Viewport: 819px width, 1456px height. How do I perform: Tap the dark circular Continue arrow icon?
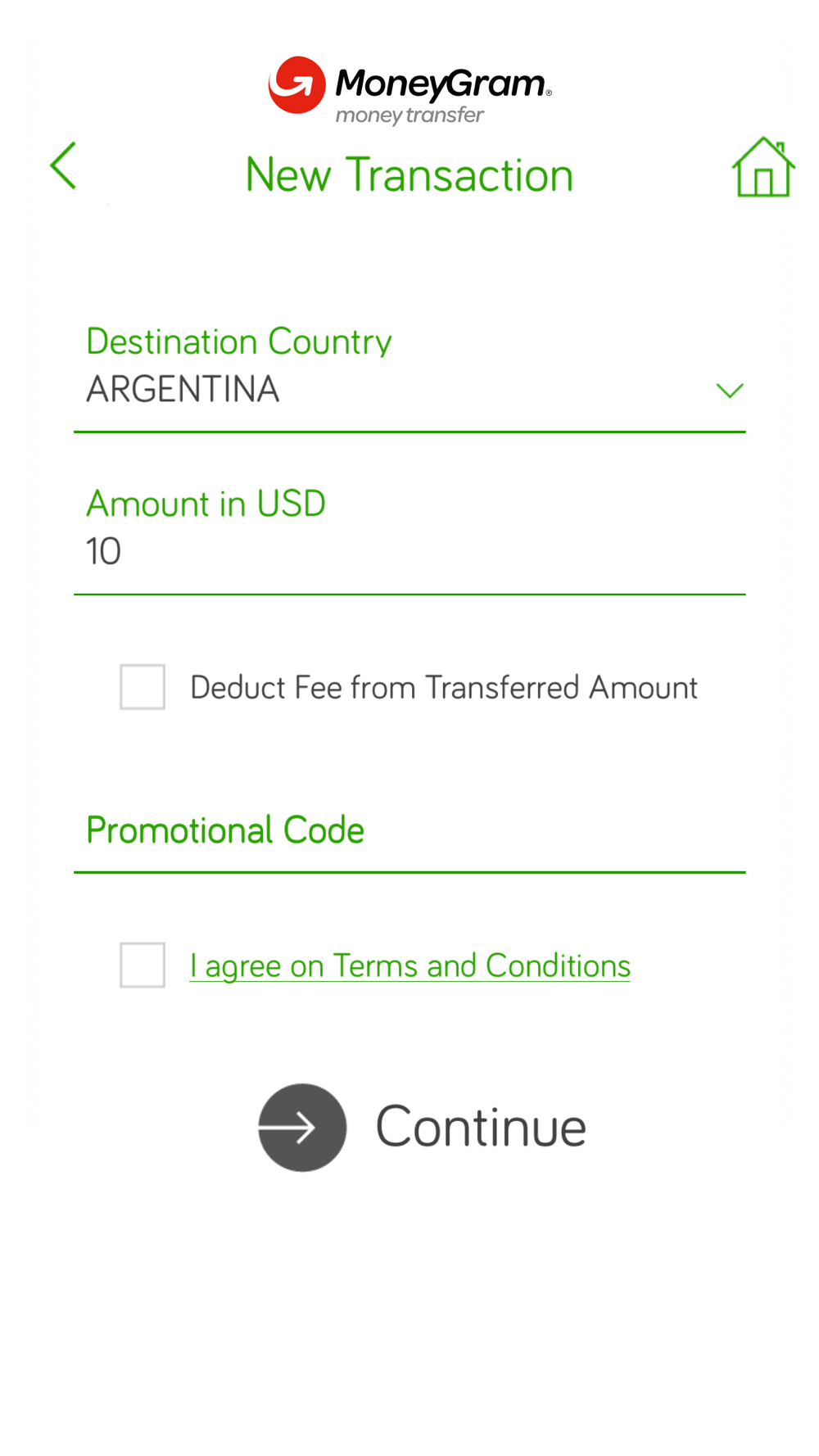coord(302,1127)
